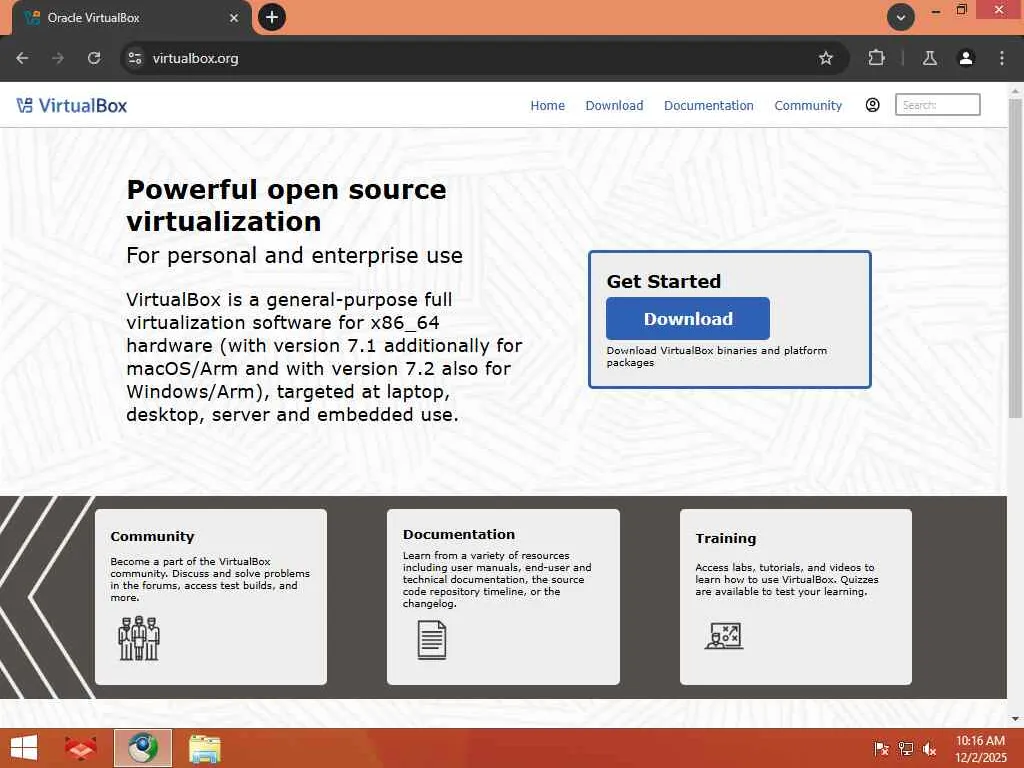This screenshot has width=1024, height=768.
Task: Click the page vertical scrollbar thumb
Action: coord(1015,258)
